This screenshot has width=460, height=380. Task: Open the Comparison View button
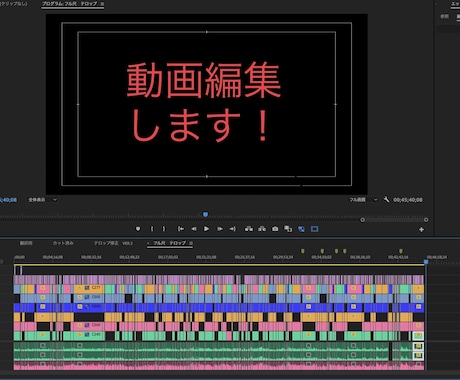(x=288, y=229)
